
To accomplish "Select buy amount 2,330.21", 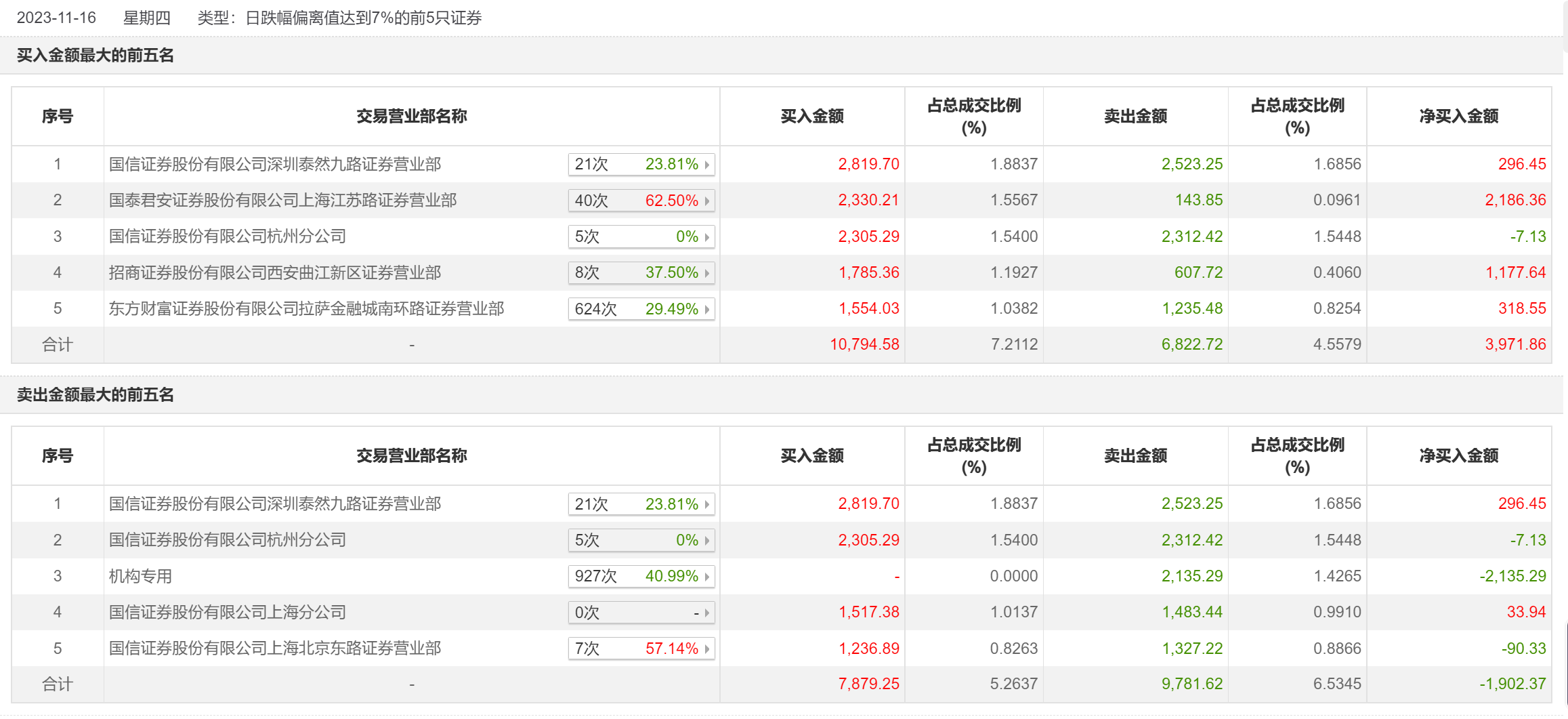I will 868,201.
